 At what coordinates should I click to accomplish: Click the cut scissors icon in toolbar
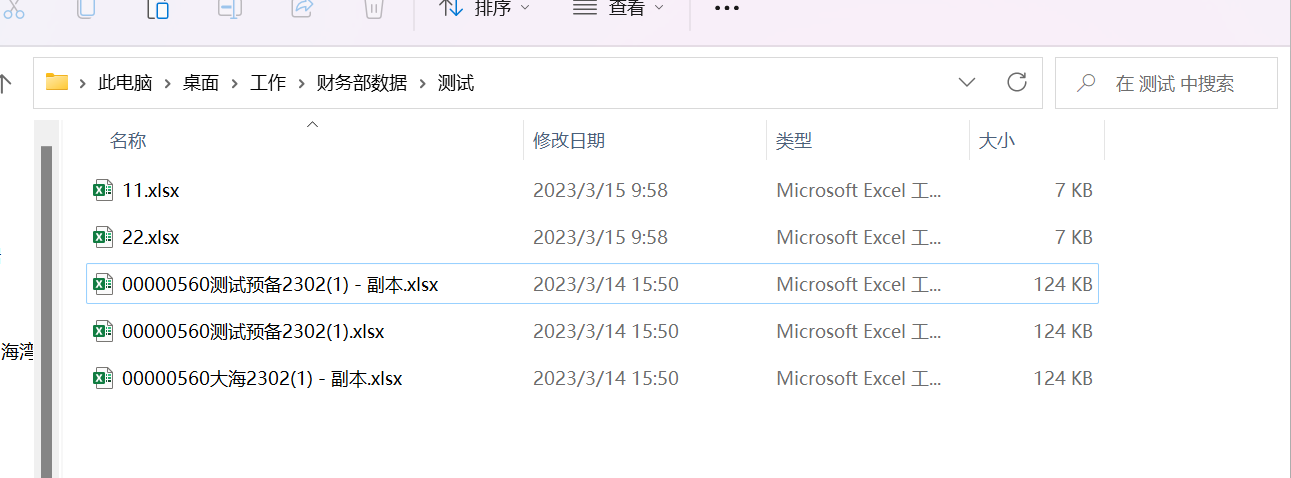coord(14,8)
